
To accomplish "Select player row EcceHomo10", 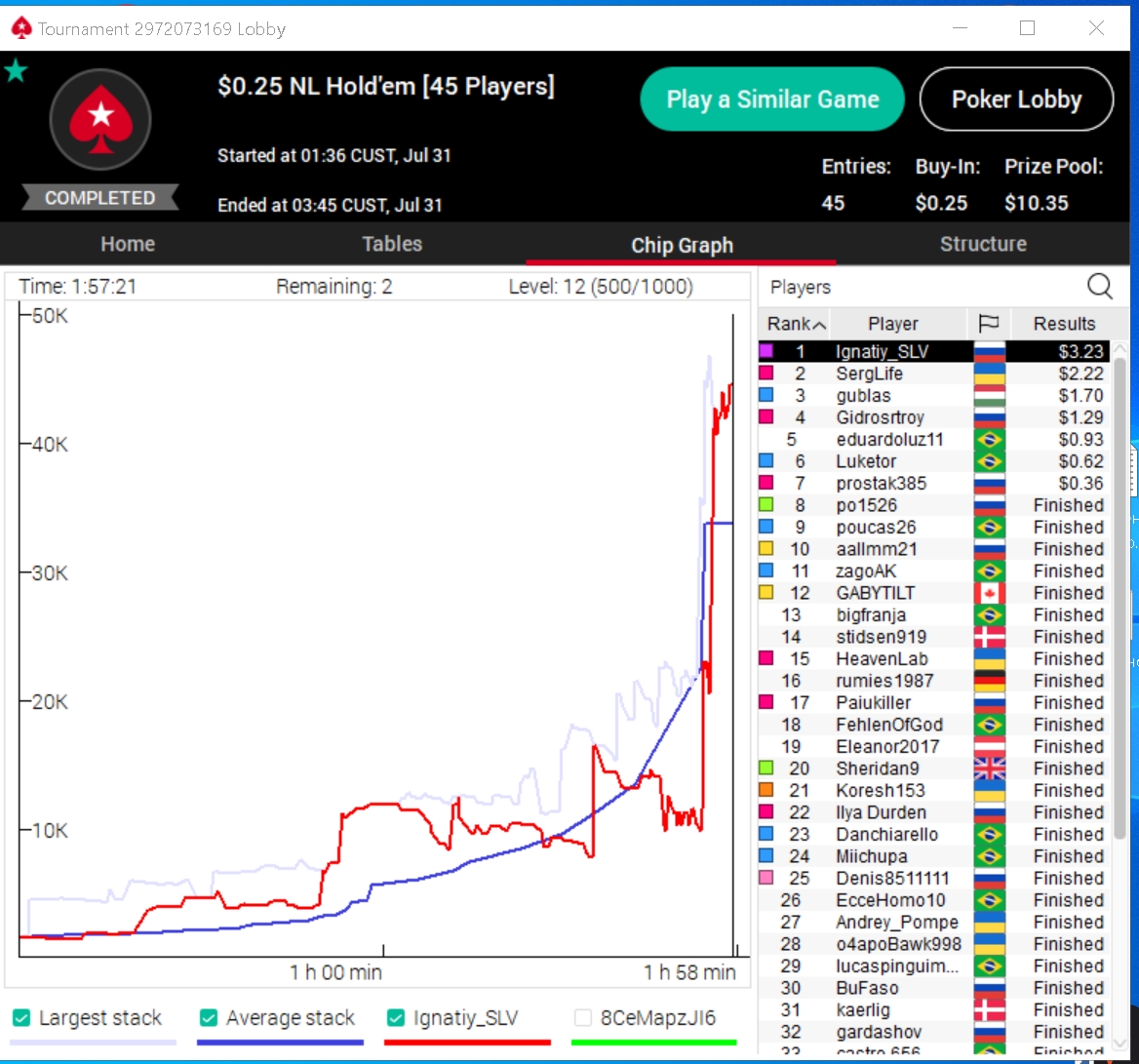I will 933,900.
